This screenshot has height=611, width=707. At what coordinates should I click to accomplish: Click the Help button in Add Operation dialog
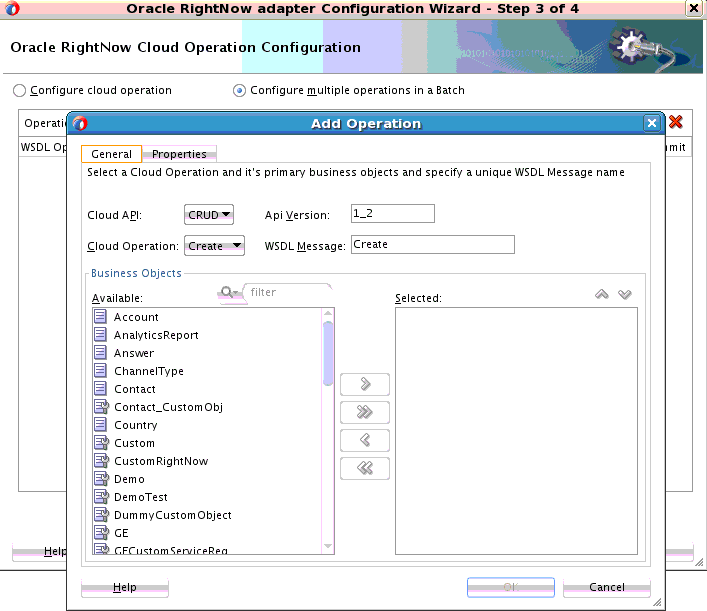pos(125,587)
